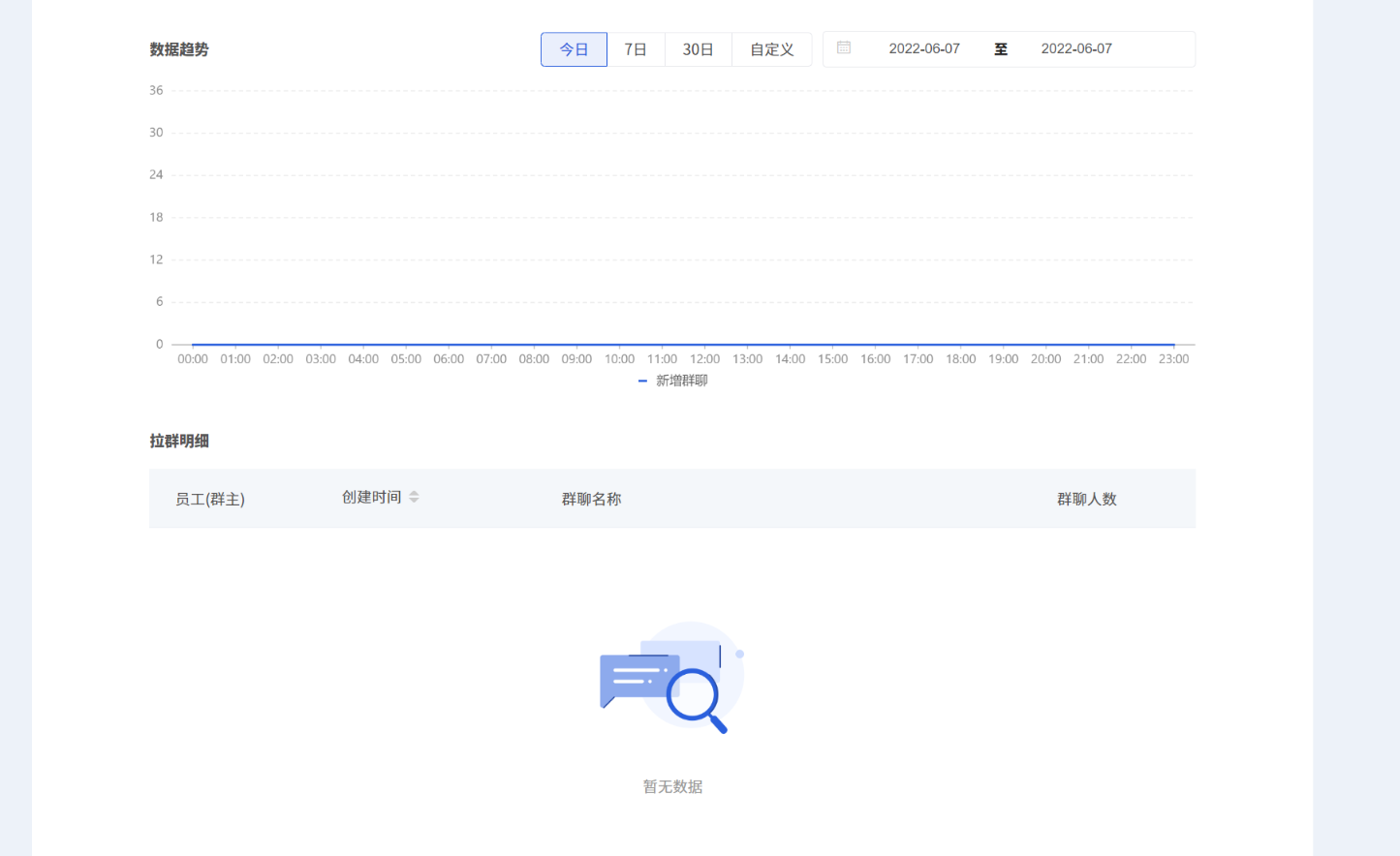This screenshot has width=1400, height=856.
Task: Click the 群聊人数 column header
Action: pos(1087,499)
